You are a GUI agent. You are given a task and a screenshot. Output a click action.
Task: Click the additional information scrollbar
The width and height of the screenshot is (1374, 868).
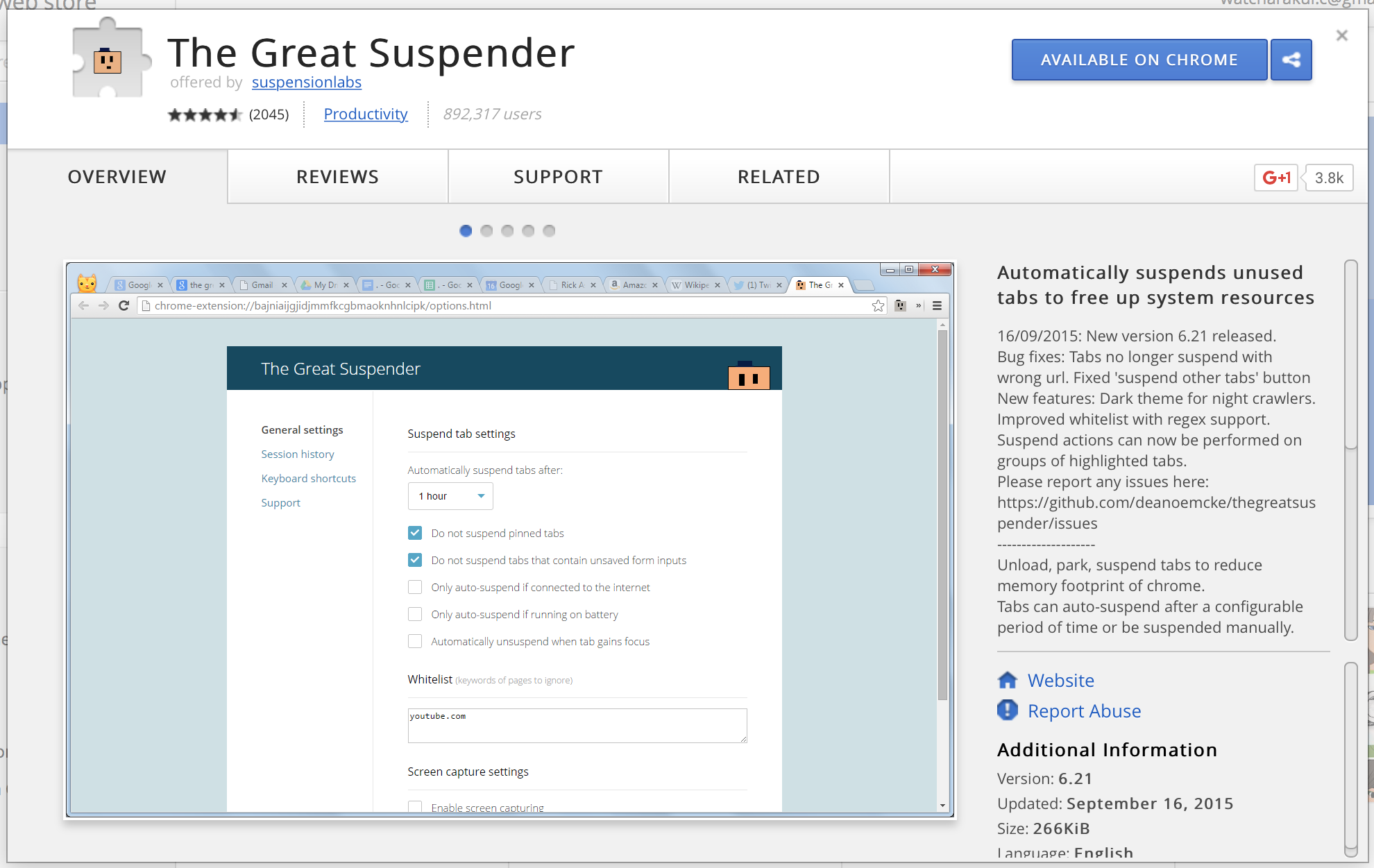point(1351,760)
